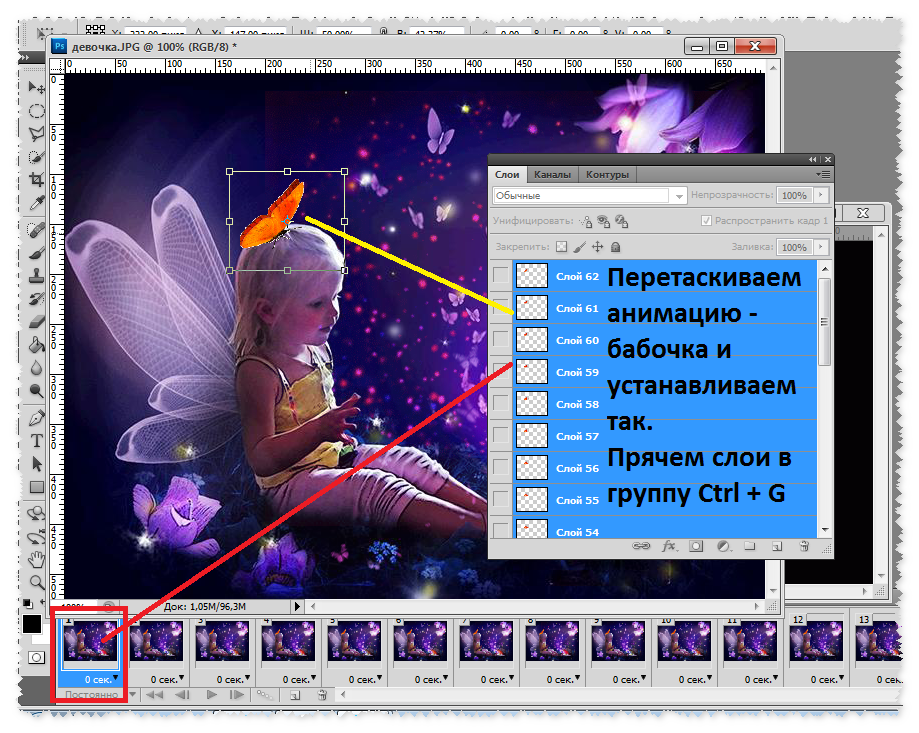Click the link layers icon
Screen dimensions: 919x733
[641, 546]
